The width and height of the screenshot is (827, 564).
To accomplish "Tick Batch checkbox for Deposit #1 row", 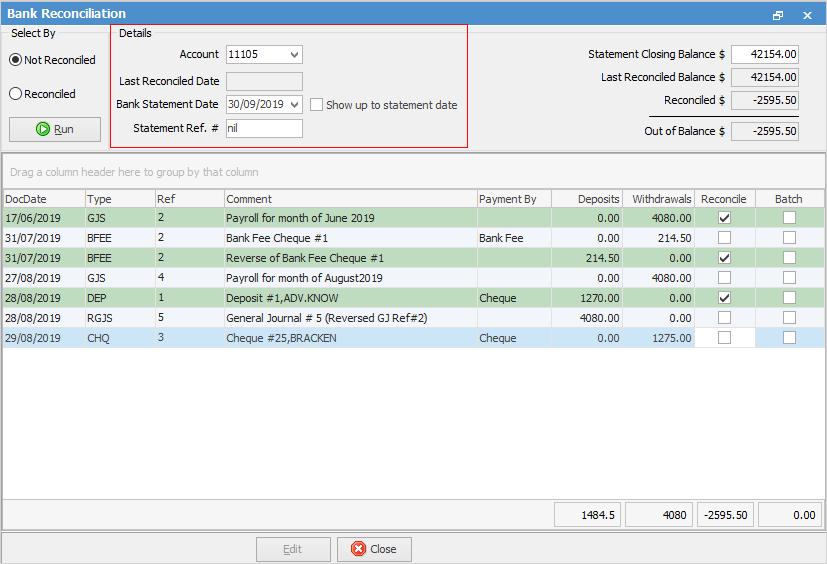I will click(x=789, y=298).
